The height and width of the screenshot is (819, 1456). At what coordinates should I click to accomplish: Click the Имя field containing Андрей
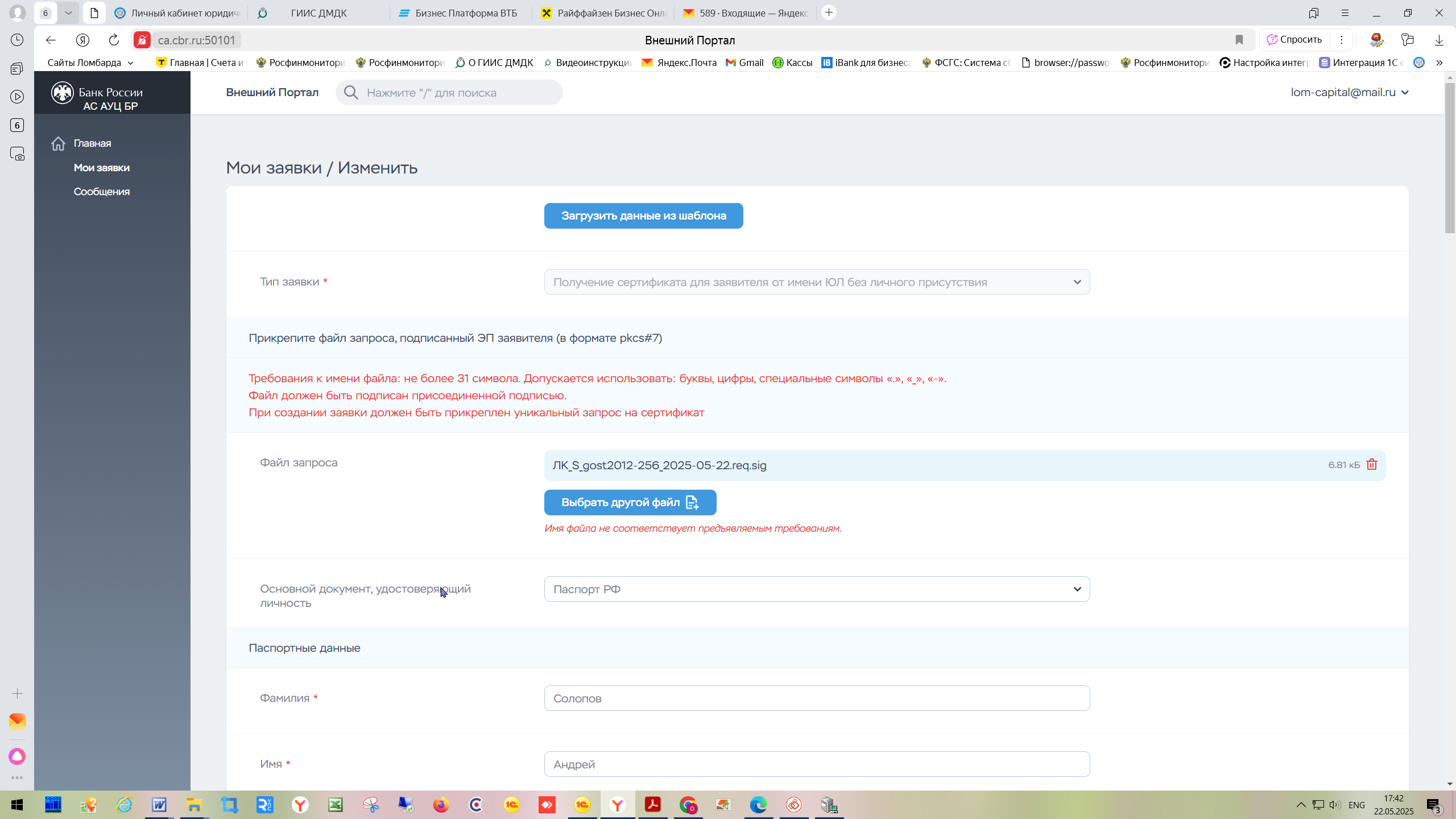[x=817, y=764]
